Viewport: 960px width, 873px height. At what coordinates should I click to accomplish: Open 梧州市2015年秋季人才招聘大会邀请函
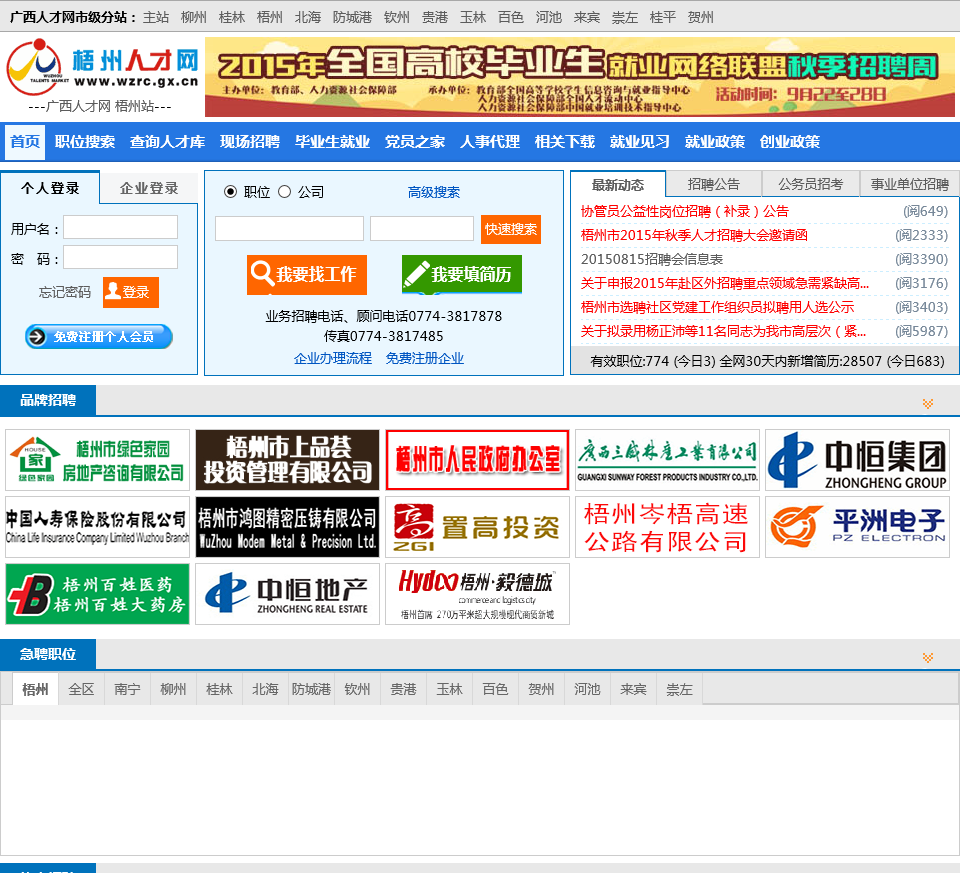pyautogui.click(x=694, y=235)
